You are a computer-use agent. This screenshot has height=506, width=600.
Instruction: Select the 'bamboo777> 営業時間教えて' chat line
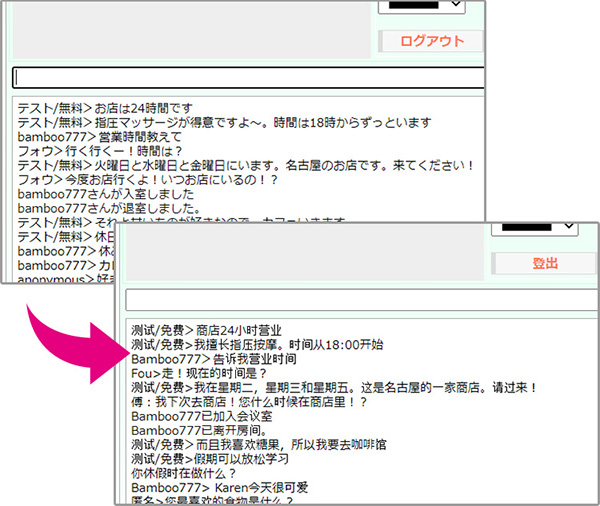(x=100, y=136)
